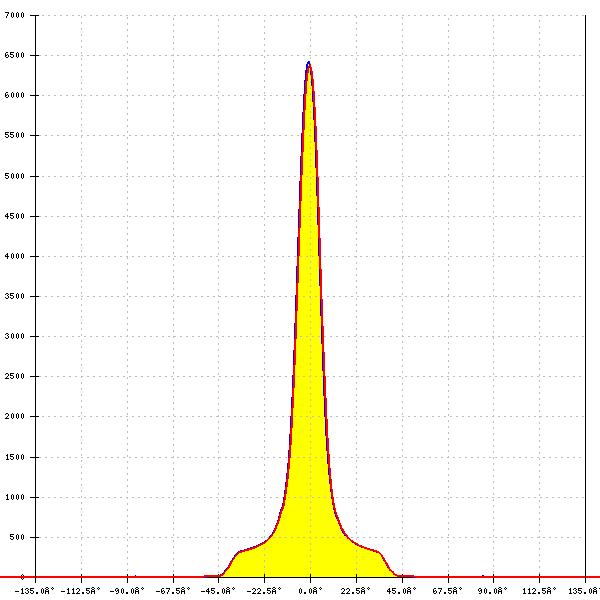The width and height of the screenshot is (600, 600).
Task: Select the 2000 y-axis value
Action: click(15, 416)
